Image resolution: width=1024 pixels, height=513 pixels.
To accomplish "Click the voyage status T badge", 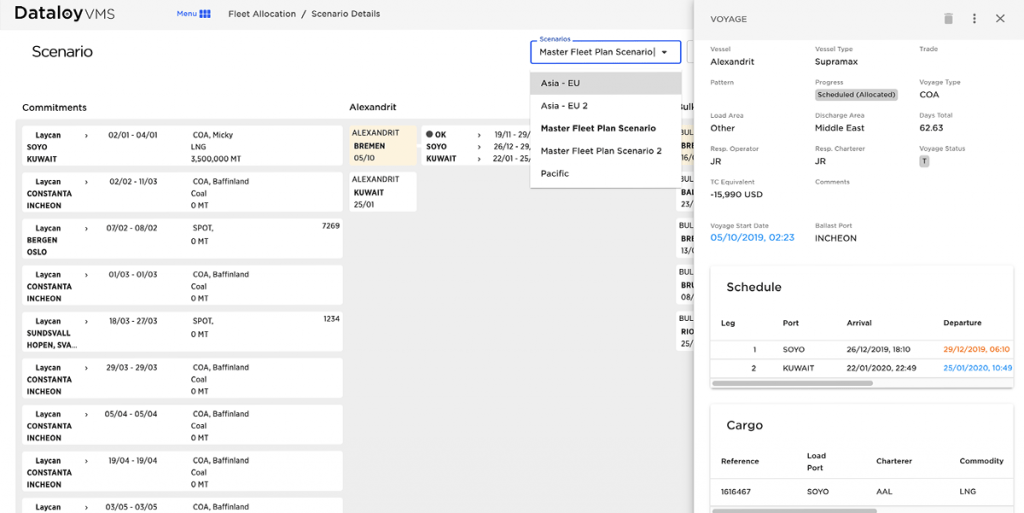I will click(x=924, y=161).
